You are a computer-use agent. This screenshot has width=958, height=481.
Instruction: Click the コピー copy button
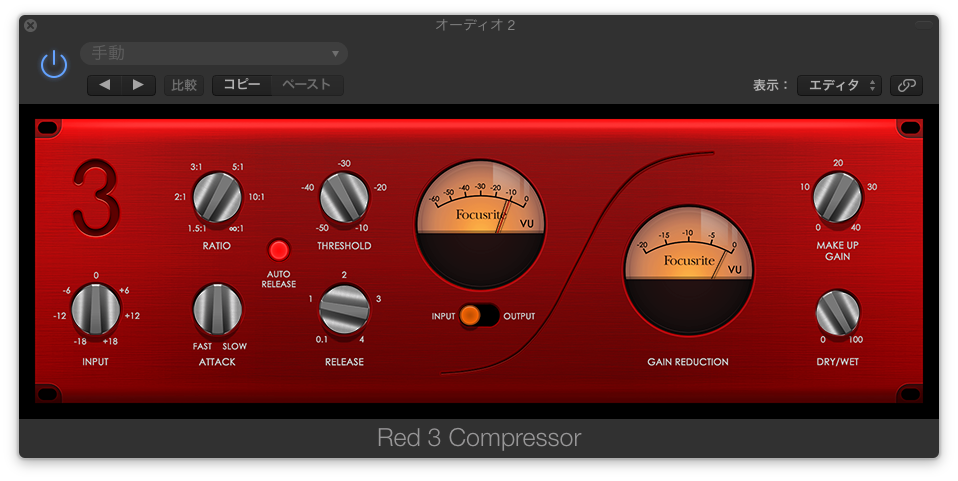click(x=242, y=85)
